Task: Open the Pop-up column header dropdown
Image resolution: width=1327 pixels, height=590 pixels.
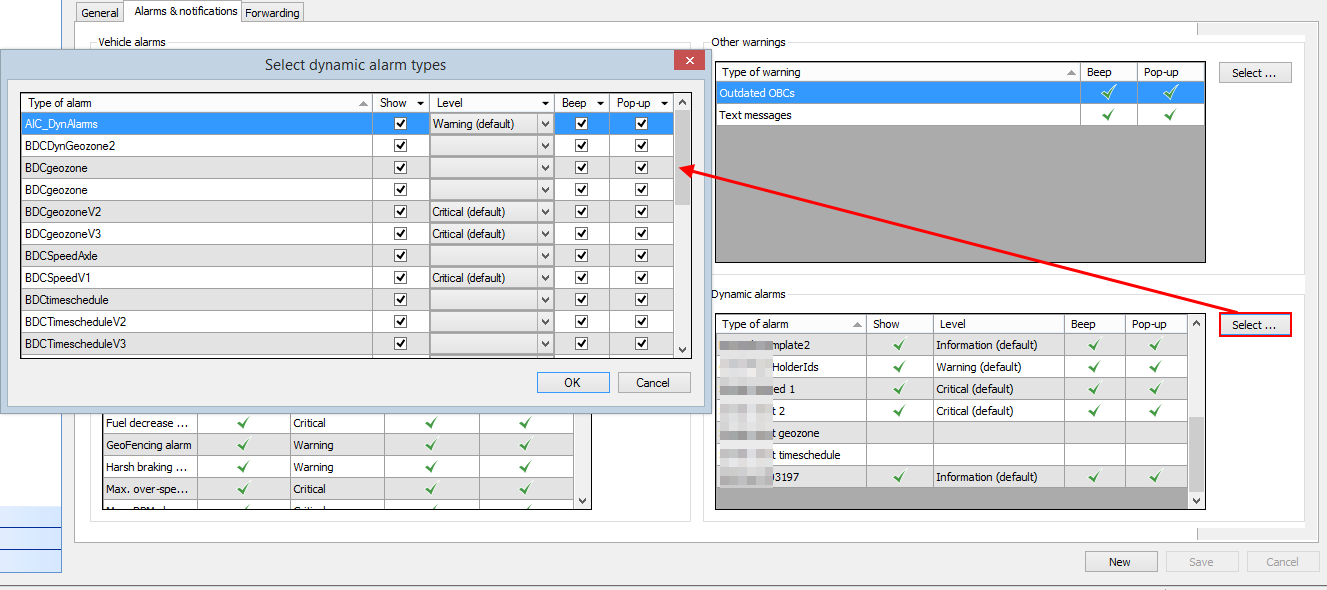Action: click(664, 103)
